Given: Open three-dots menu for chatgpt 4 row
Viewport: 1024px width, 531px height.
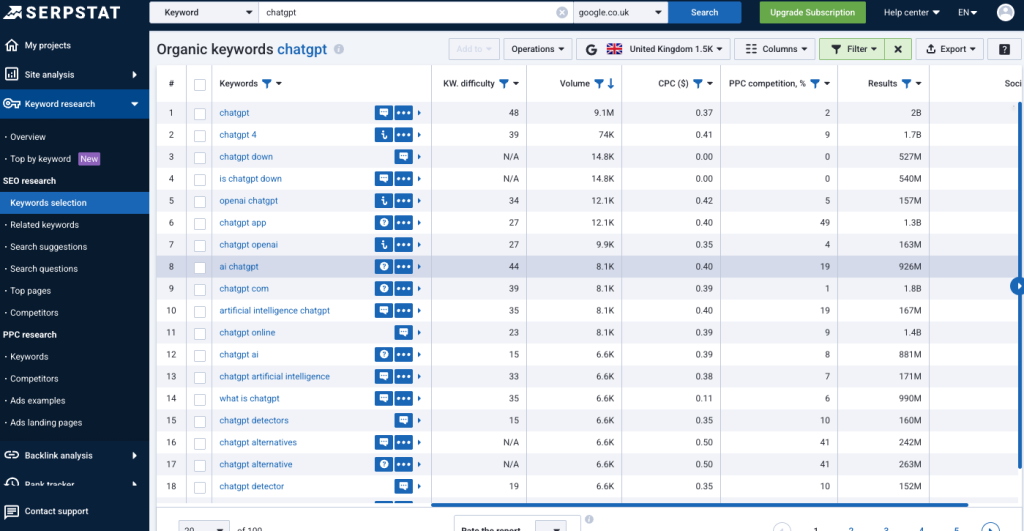Looking at the screenshot, I should [403, 135].
